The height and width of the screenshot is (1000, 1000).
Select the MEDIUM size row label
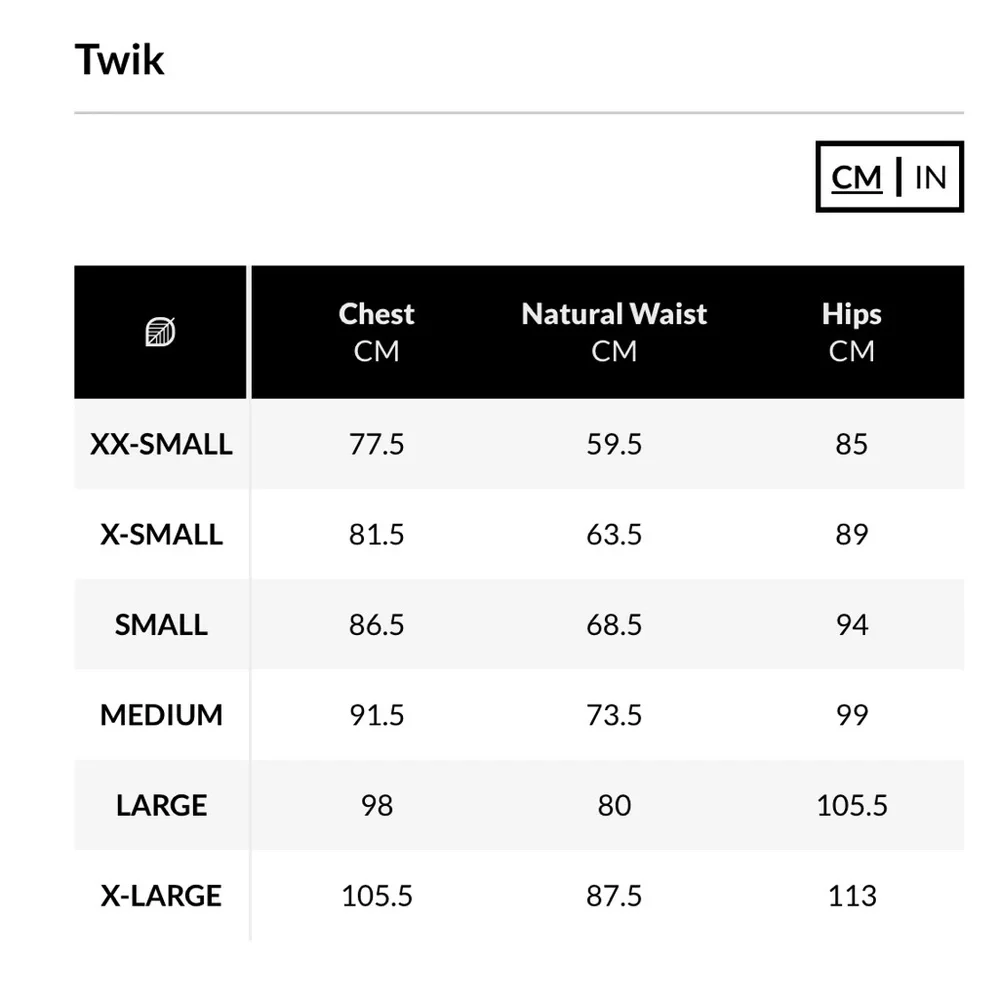[x=161, y=715]
